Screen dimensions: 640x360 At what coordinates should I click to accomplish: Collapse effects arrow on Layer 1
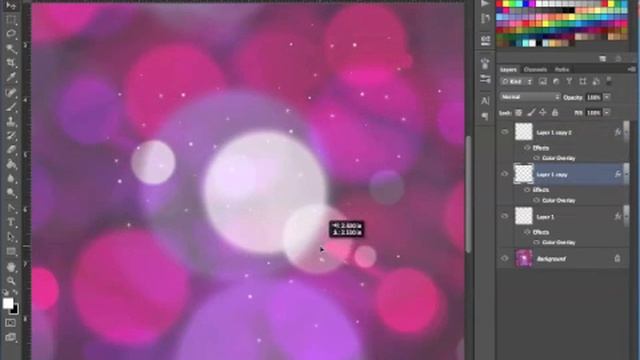point(627,216)
